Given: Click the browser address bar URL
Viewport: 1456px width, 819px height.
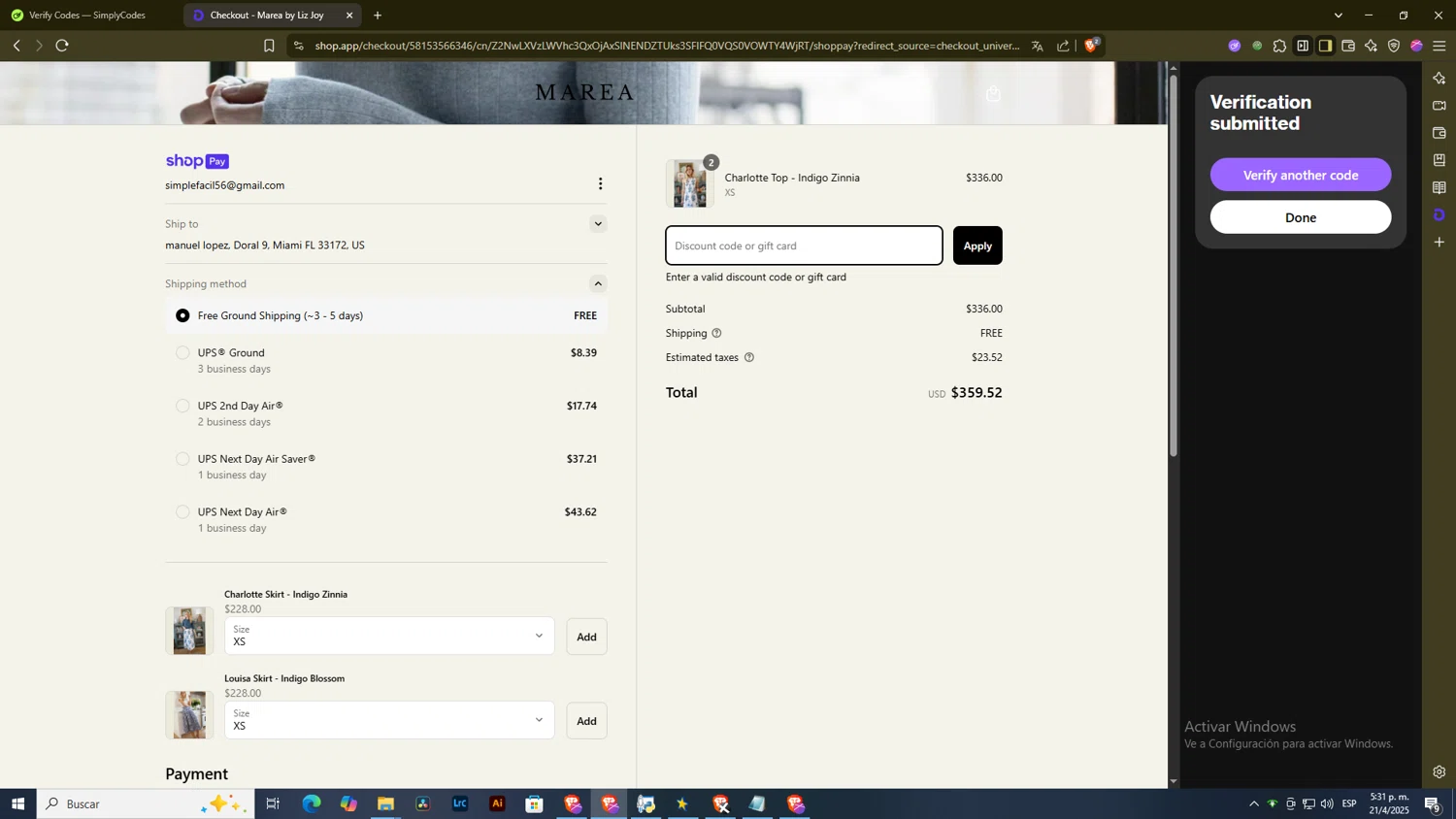Looking at the screenshot, I should [x=667, y=46].
